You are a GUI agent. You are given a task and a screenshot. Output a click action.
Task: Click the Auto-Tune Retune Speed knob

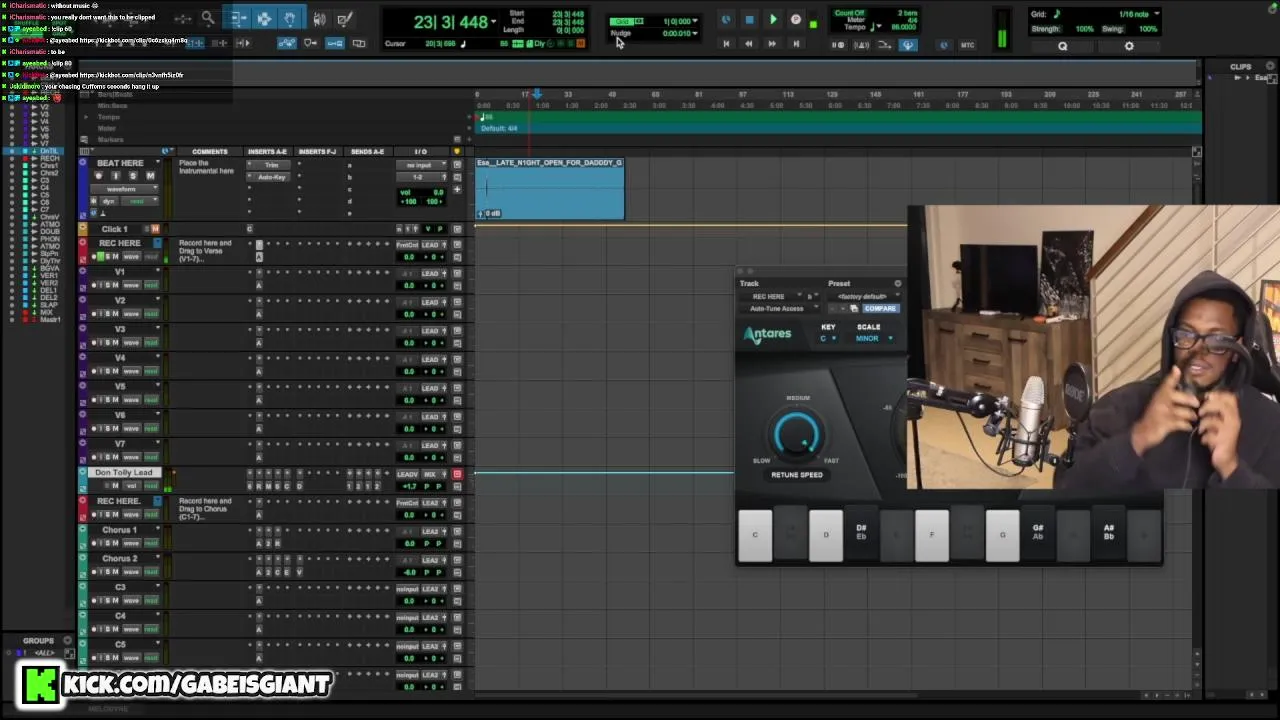coord(797,434)
